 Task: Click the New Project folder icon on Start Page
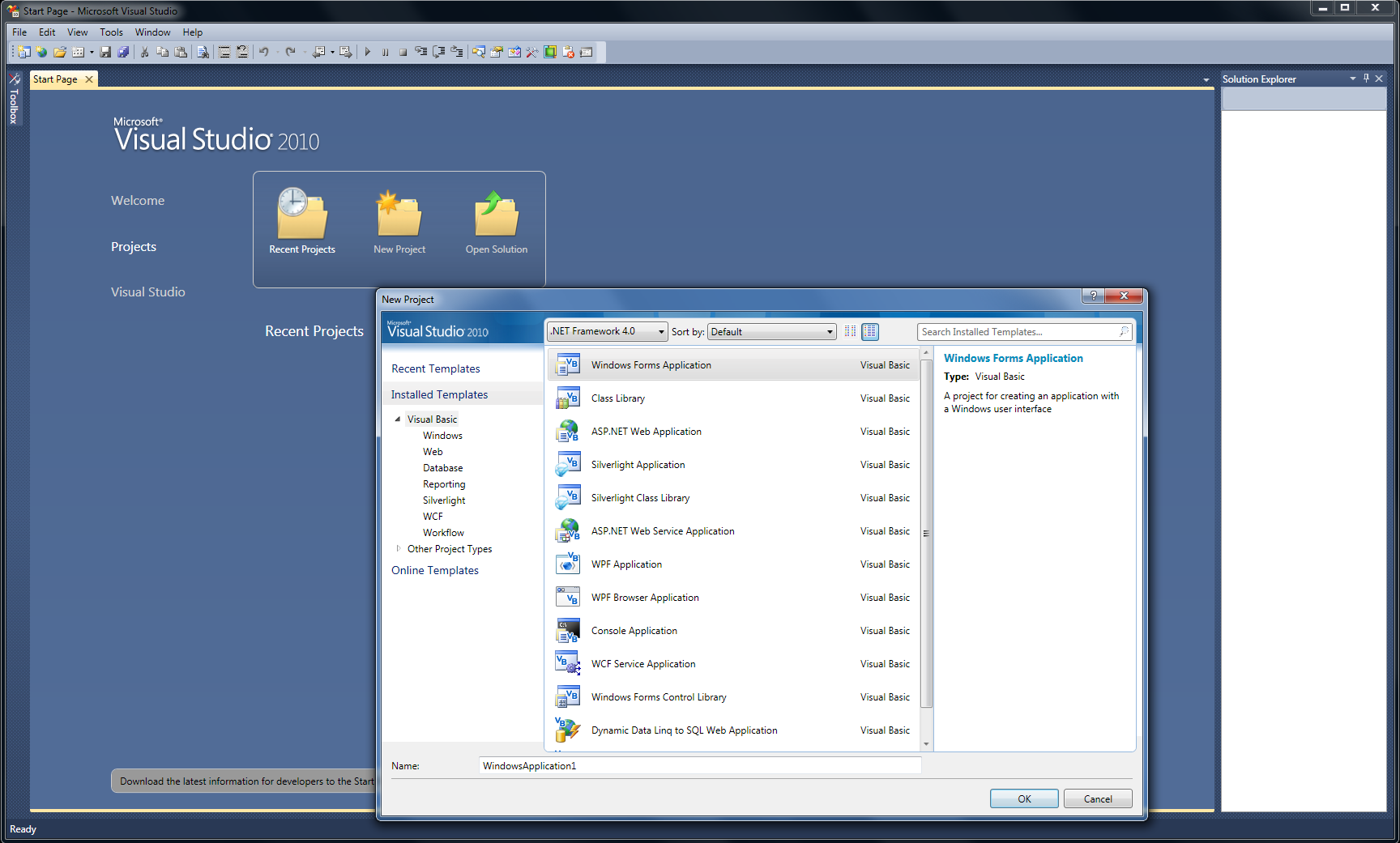pos(399,213)
